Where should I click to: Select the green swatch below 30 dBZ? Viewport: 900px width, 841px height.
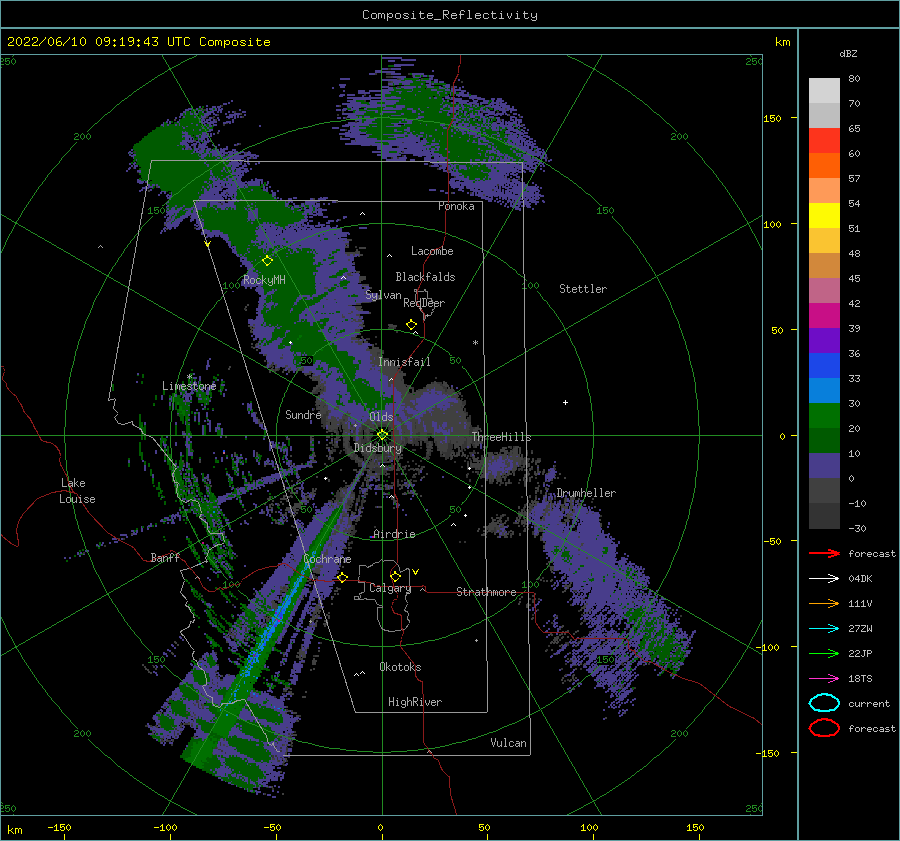point(824,416)
